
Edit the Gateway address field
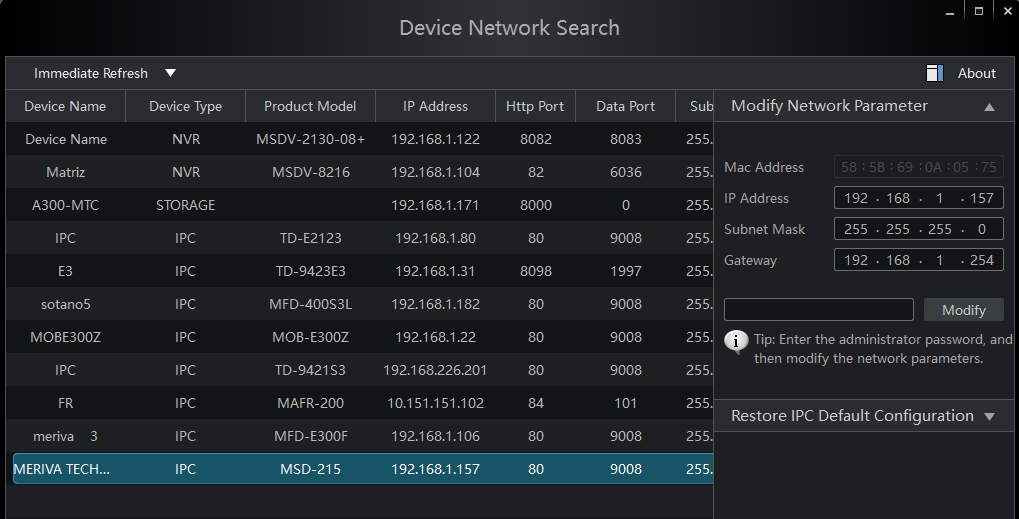(x=918, y=260)
